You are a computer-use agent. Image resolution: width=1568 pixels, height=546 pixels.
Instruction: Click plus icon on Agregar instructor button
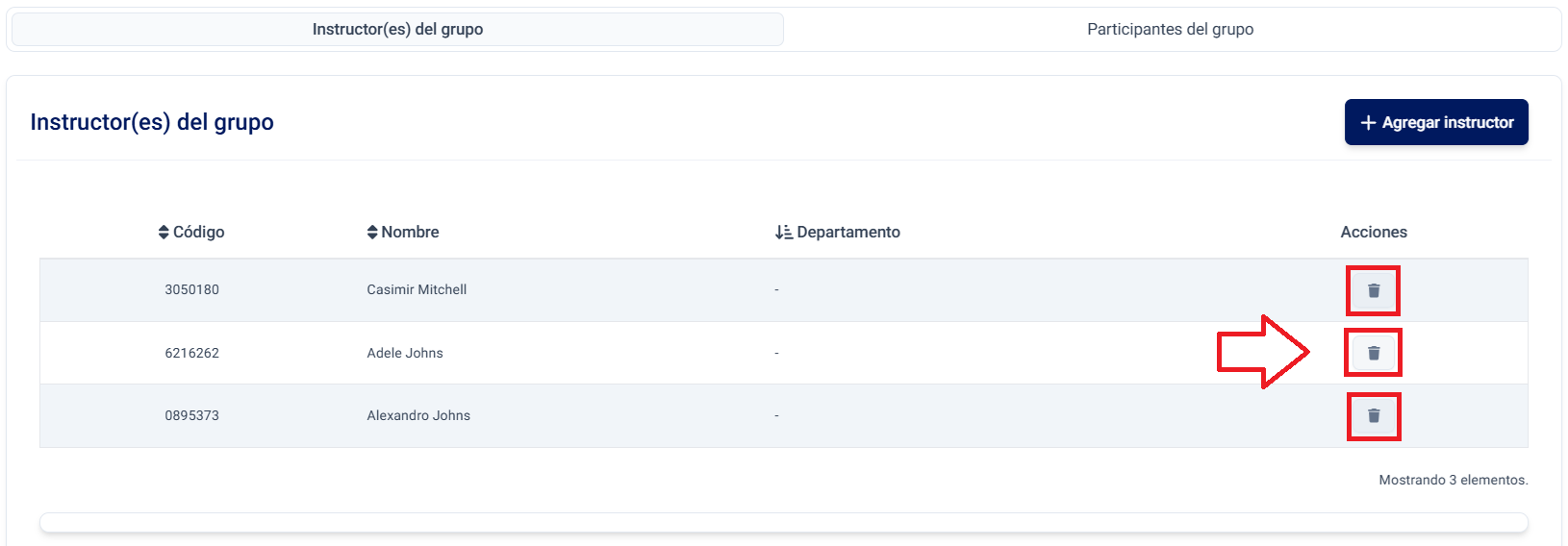[x=1368, y=123]
